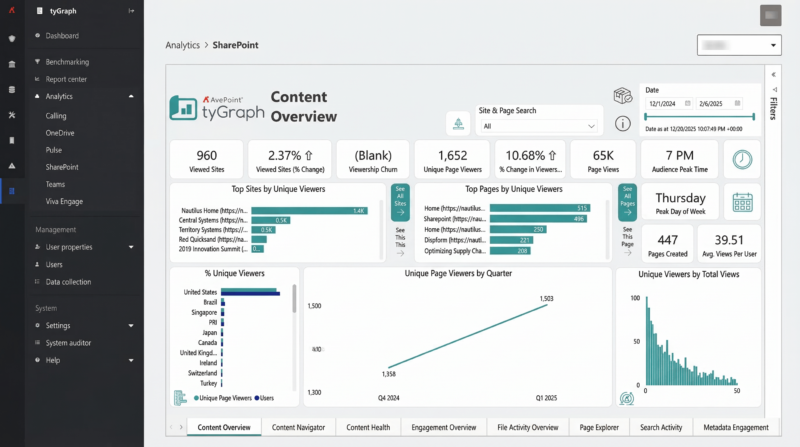Viewport: 800px width, 447px height.
Task: Expand the Settings menu in sidebar
Action: pyautogui.click(x=131, y=325)
